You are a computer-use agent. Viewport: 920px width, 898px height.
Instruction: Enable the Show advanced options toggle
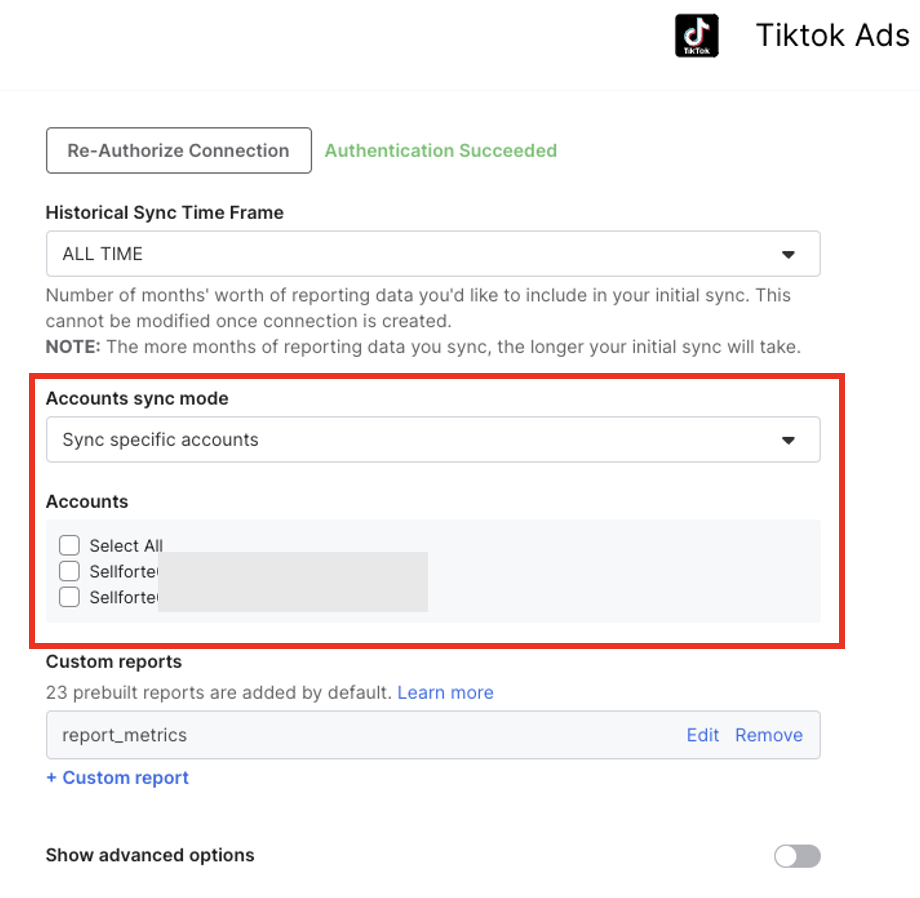[797, 856]
